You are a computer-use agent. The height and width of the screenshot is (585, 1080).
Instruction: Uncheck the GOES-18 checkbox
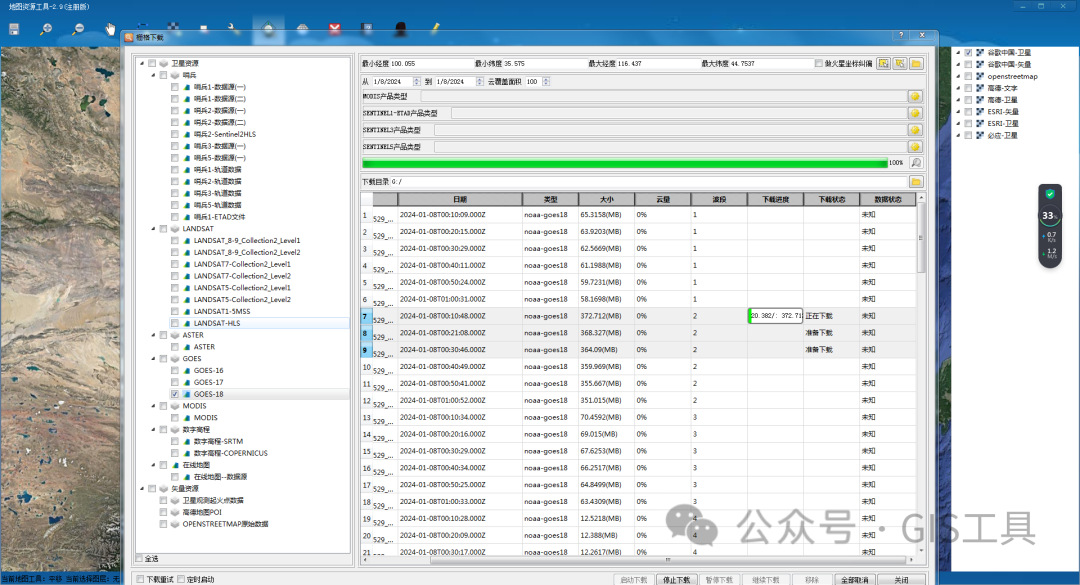click(x=175, y=394)
